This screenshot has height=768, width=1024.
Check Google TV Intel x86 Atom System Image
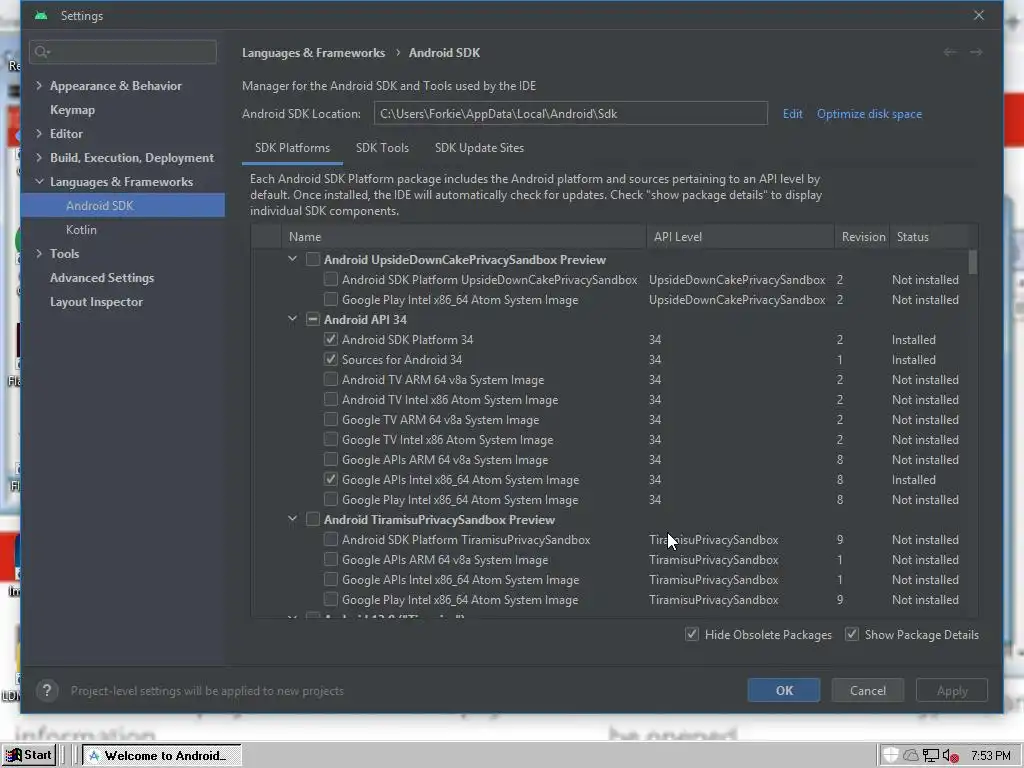[330, 440]
